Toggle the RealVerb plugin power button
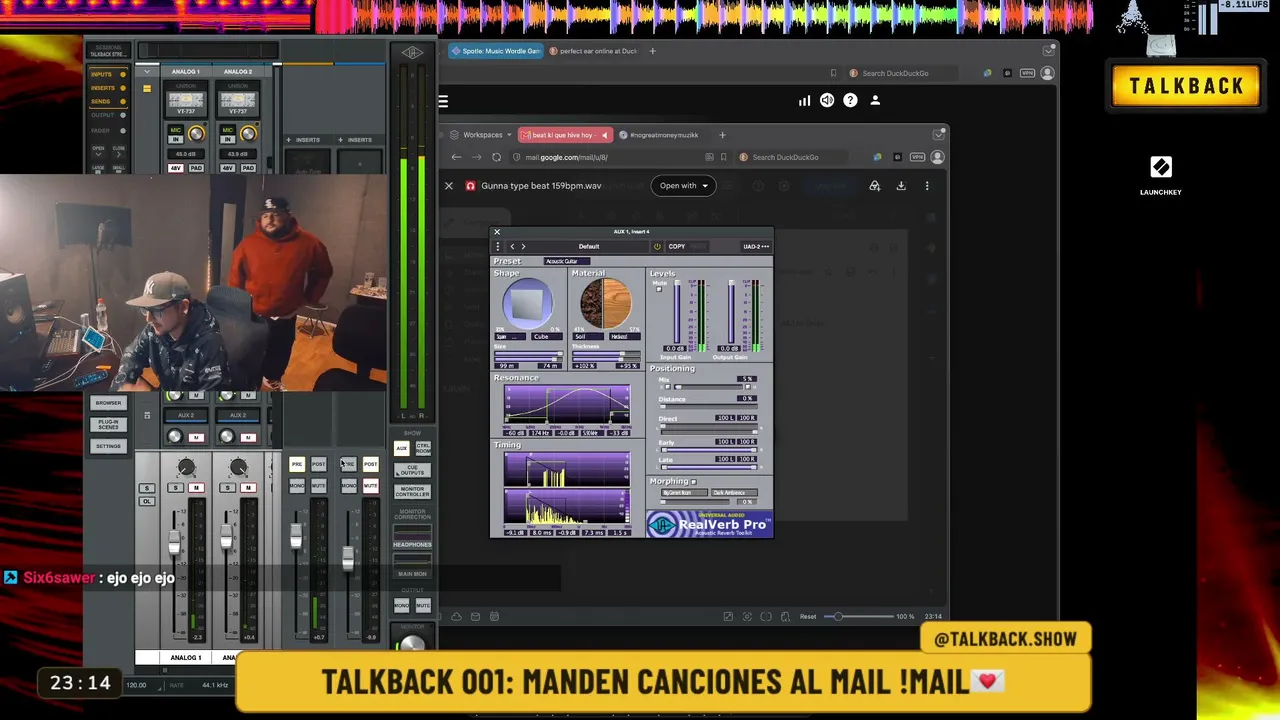 tap(657, 246)
